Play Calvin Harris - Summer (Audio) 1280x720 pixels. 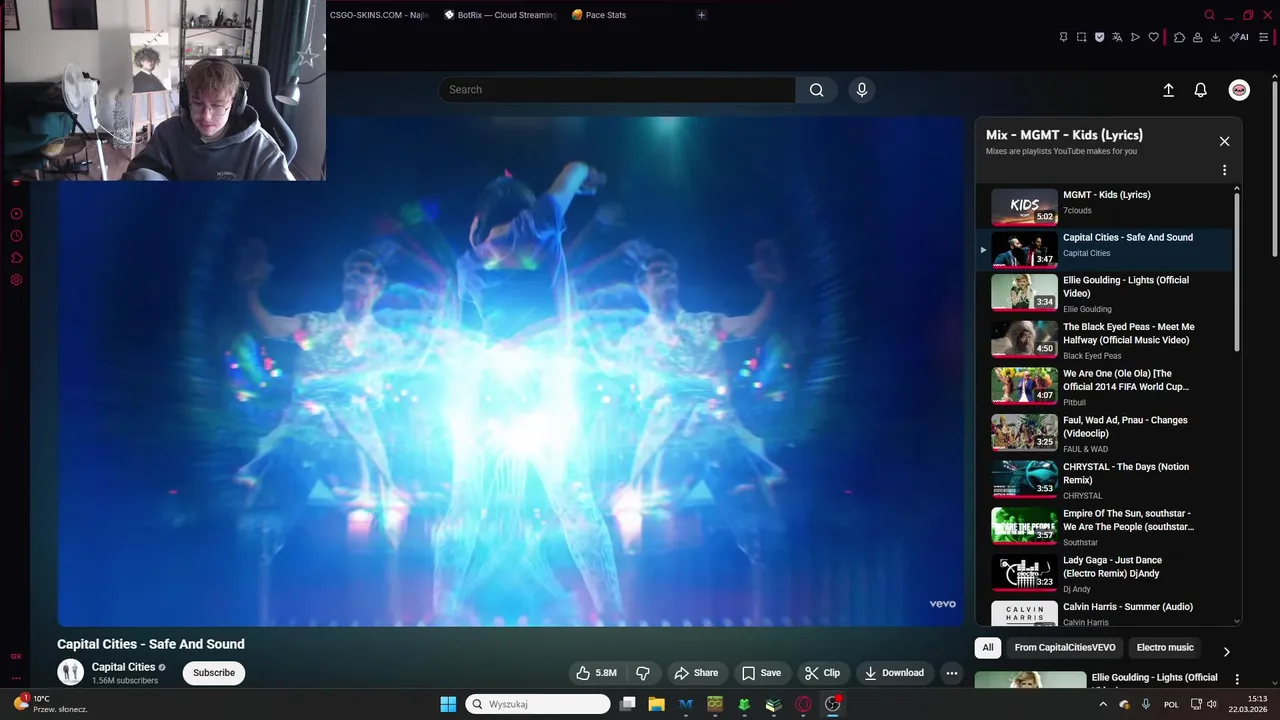pyautogui.click(x=1106, y=613)
